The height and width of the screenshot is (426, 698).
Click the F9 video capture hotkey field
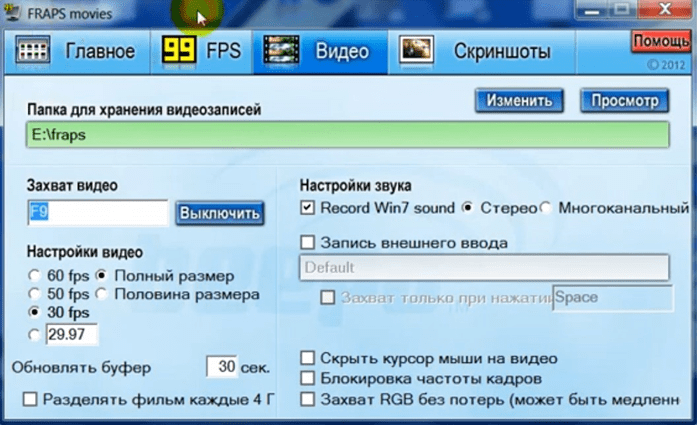98,213
